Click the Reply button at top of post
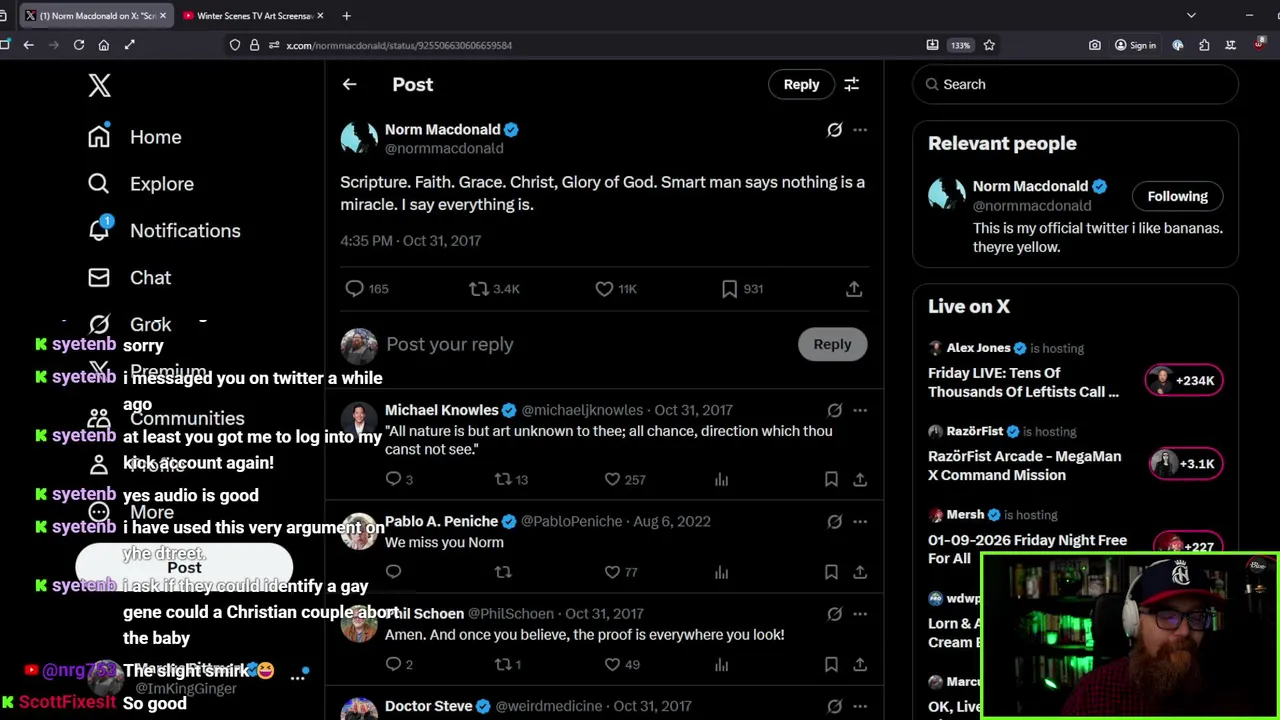Screen dimensions: 1280x720 click(801, 85)
